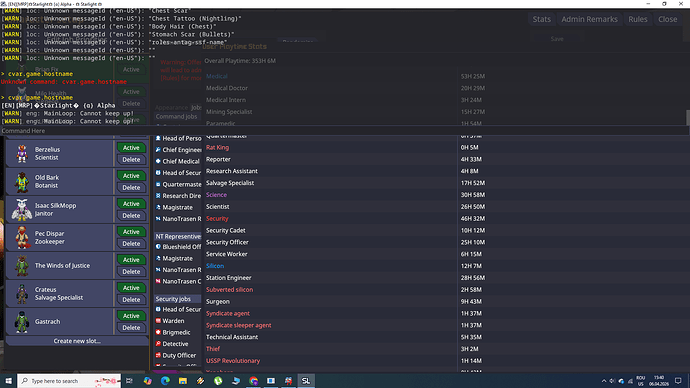Click the Syndicate sleeper agent row
The image size is (690, 388).
point(446,325)
